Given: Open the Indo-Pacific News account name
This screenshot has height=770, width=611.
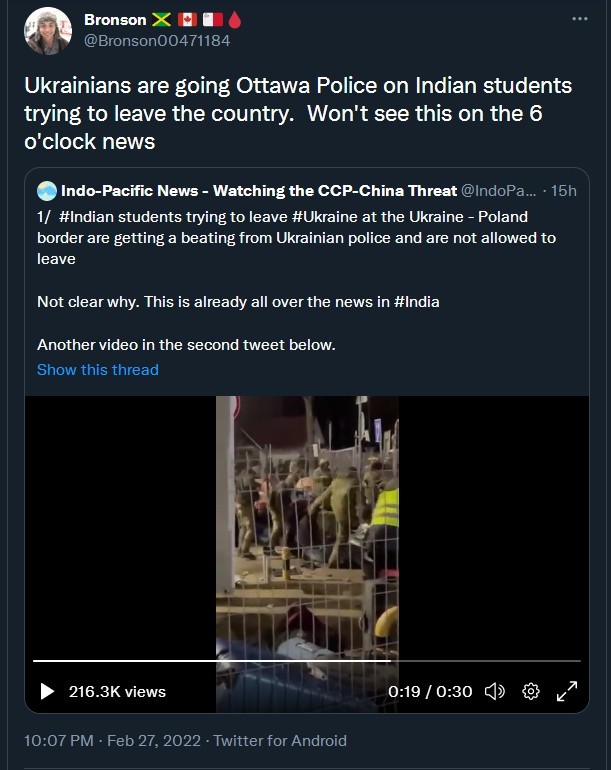Looking at the screenshot, I should 258,191.
